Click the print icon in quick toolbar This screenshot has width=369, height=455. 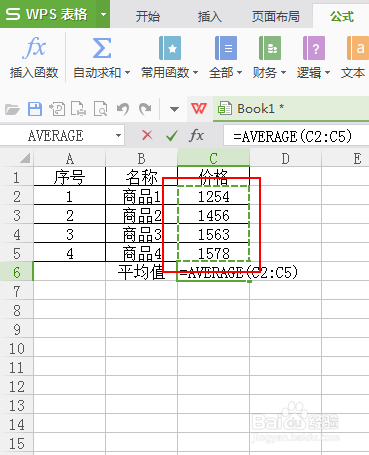[x=78, y=109]
